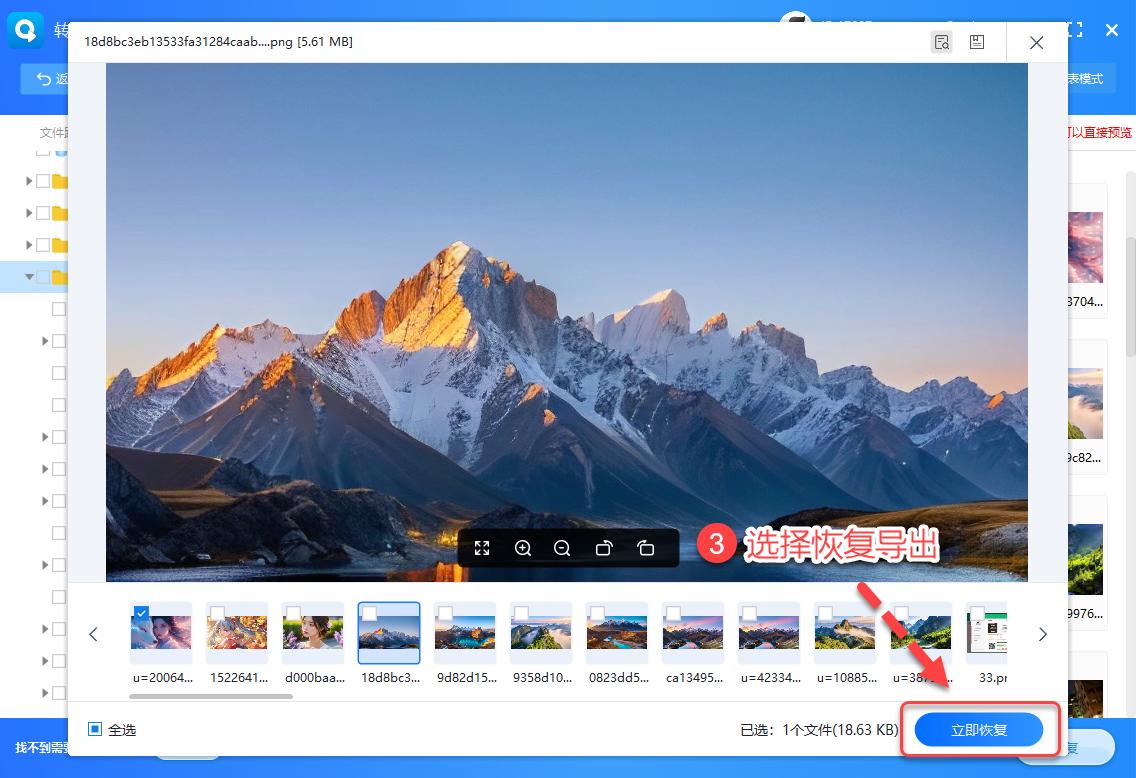Check the 18d8bc3 thumbnail checkbox
Image resolution: width=1136 pixels, height=778 pixels.
click(369, 613)
